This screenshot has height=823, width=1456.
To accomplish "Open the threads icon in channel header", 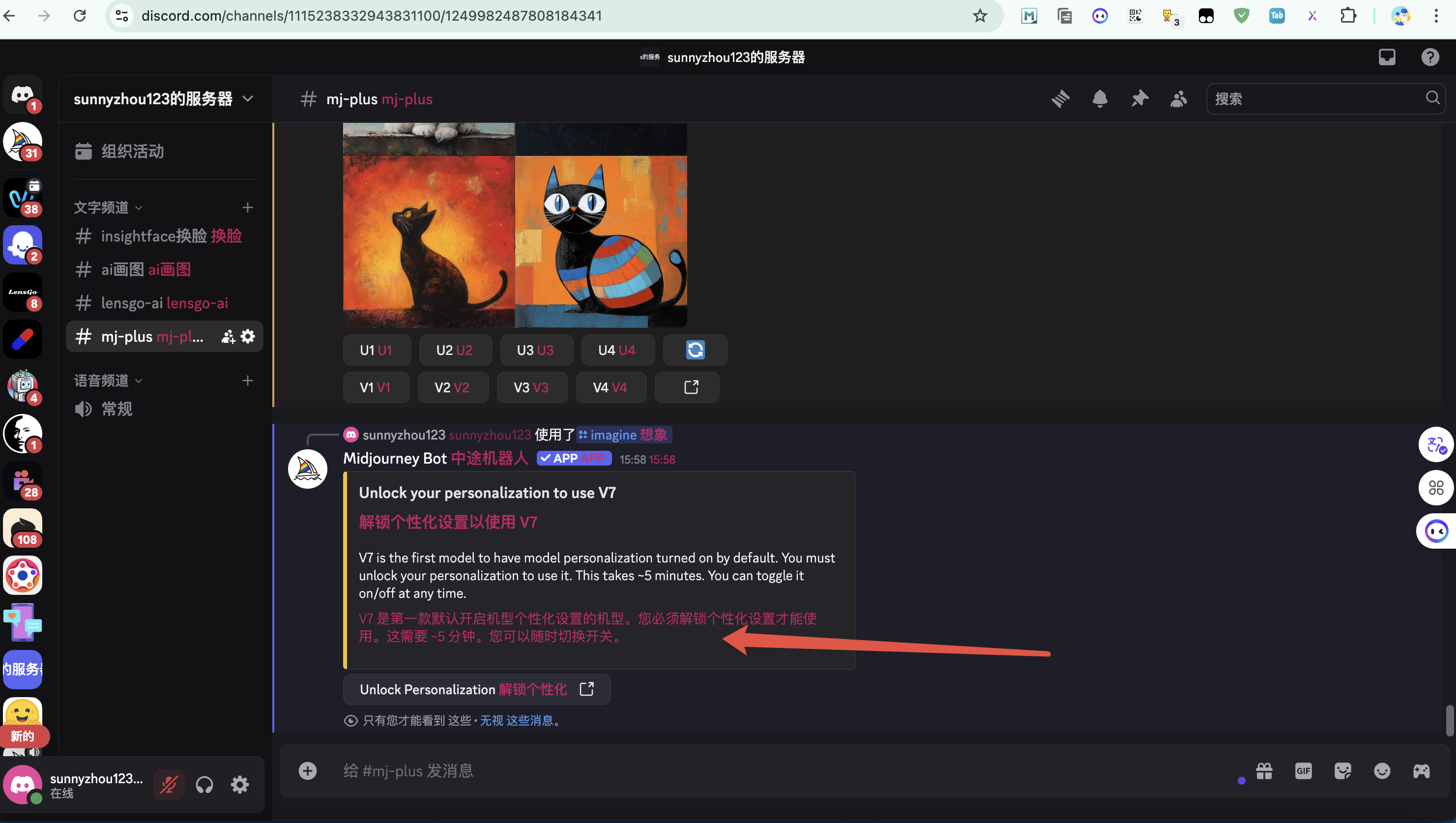I will [1060, 99].
